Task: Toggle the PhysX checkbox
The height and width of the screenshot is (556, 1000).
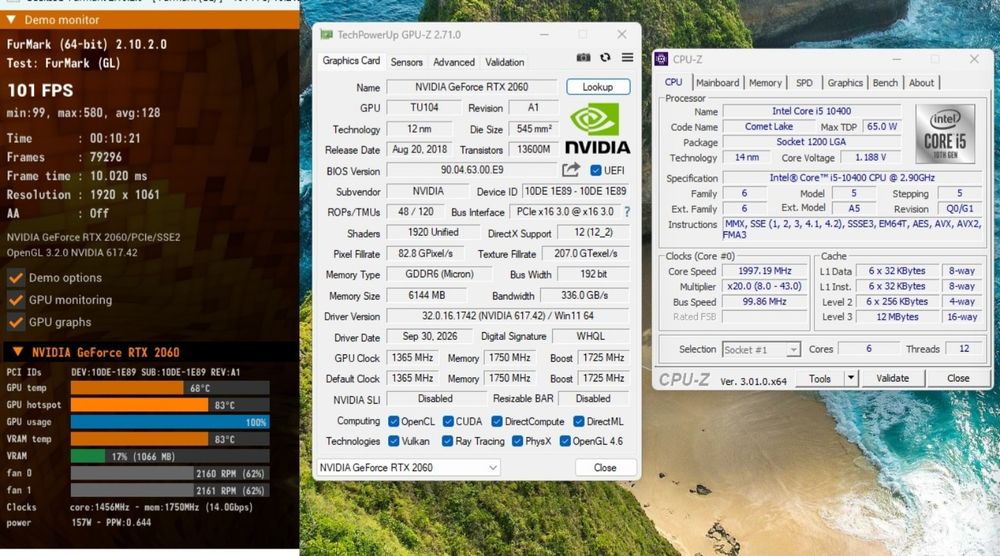Action: [517, 441]
